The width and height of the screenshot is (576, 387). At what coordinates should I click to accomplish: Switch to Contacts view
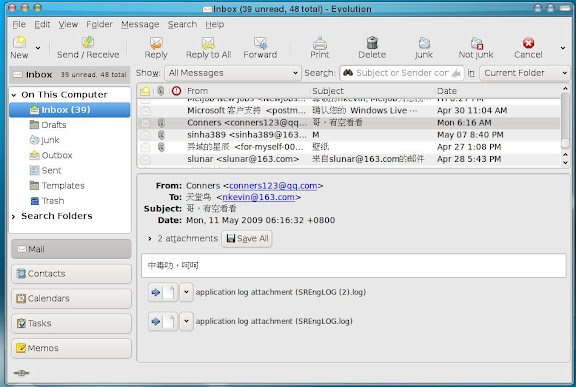[71, 274]
